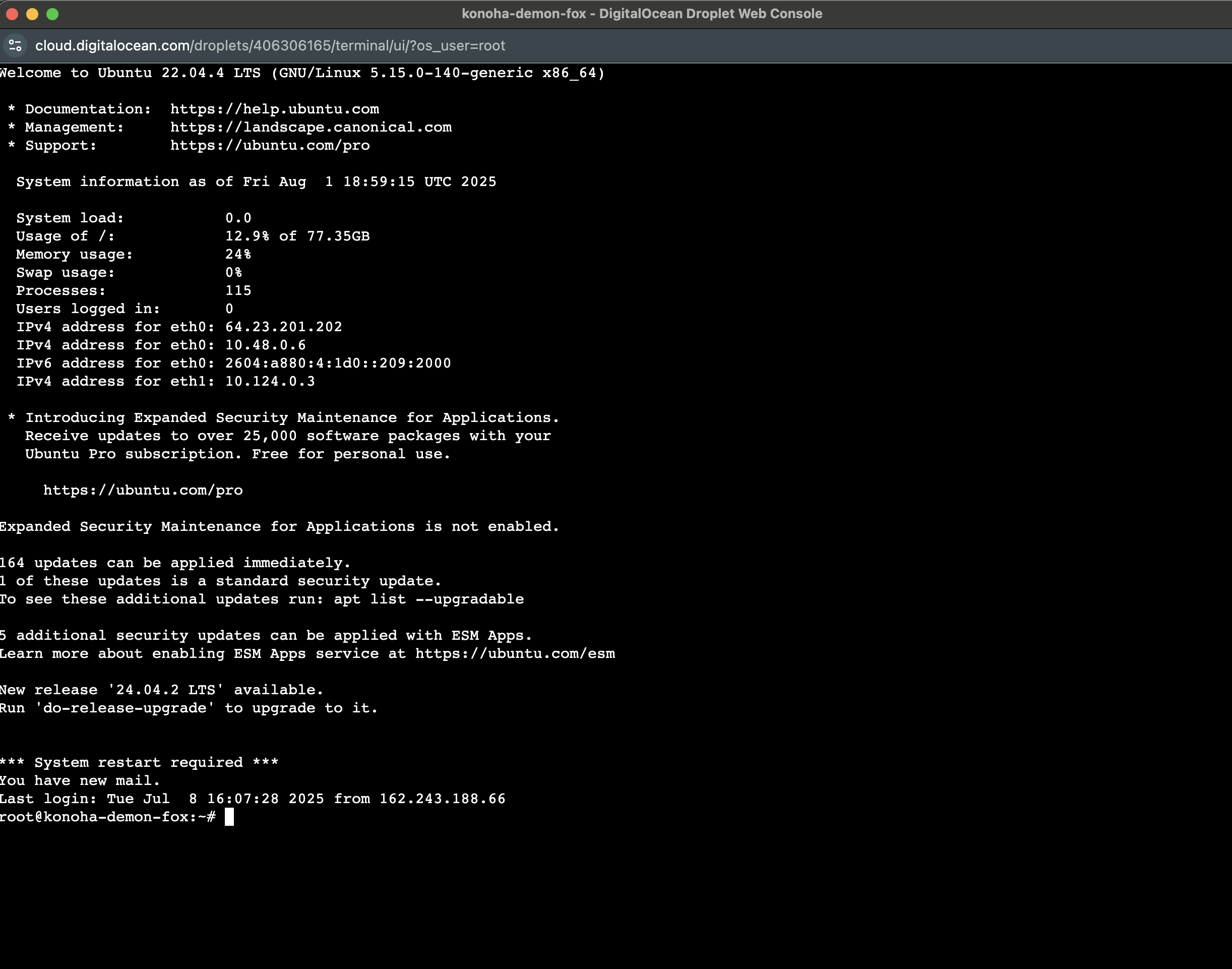The height and width of the screenshot is (969, 1232).
Task: Click 'Receive updates to over 25,000' line
Action: click(x=288, y=436)
